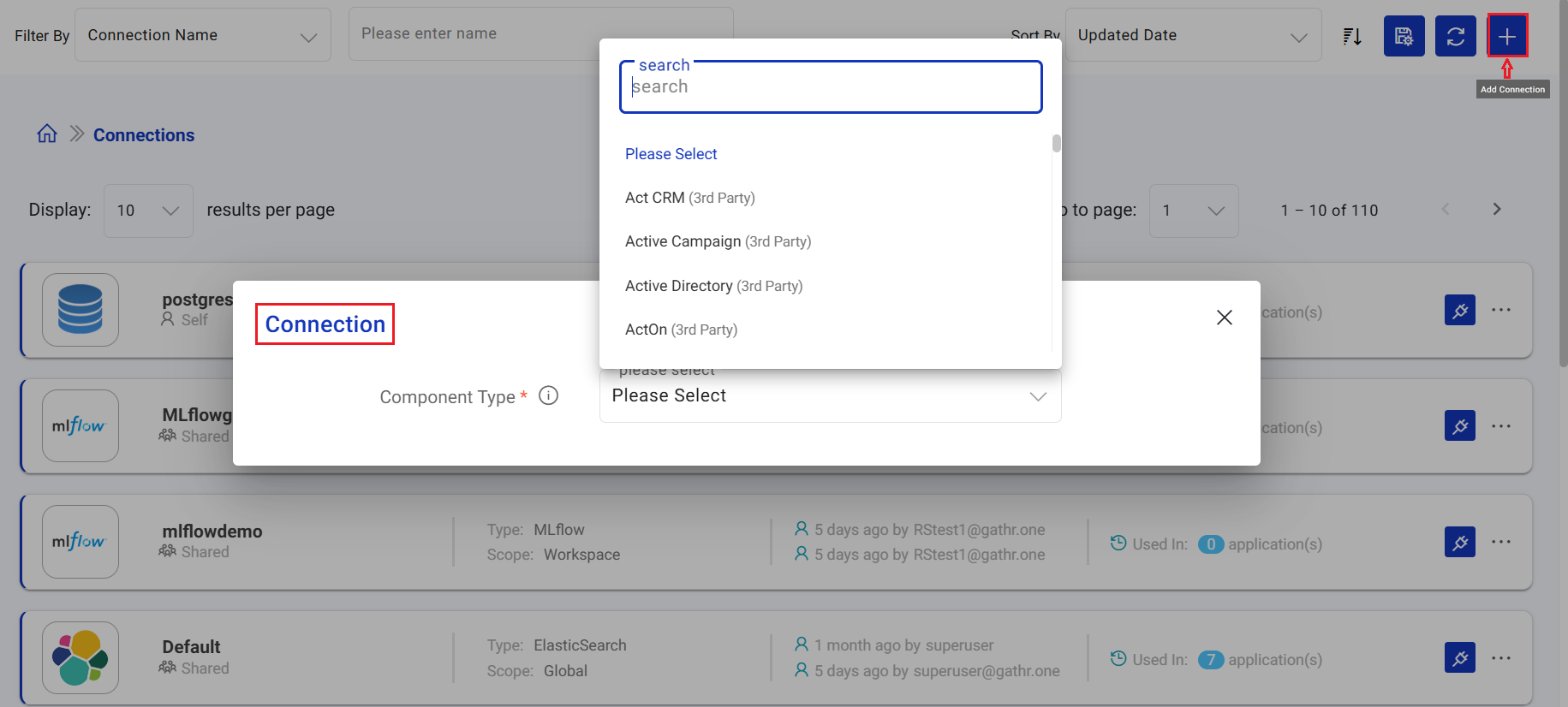Click plug icon on mlflowdemo row

(x=1459, y=542)
